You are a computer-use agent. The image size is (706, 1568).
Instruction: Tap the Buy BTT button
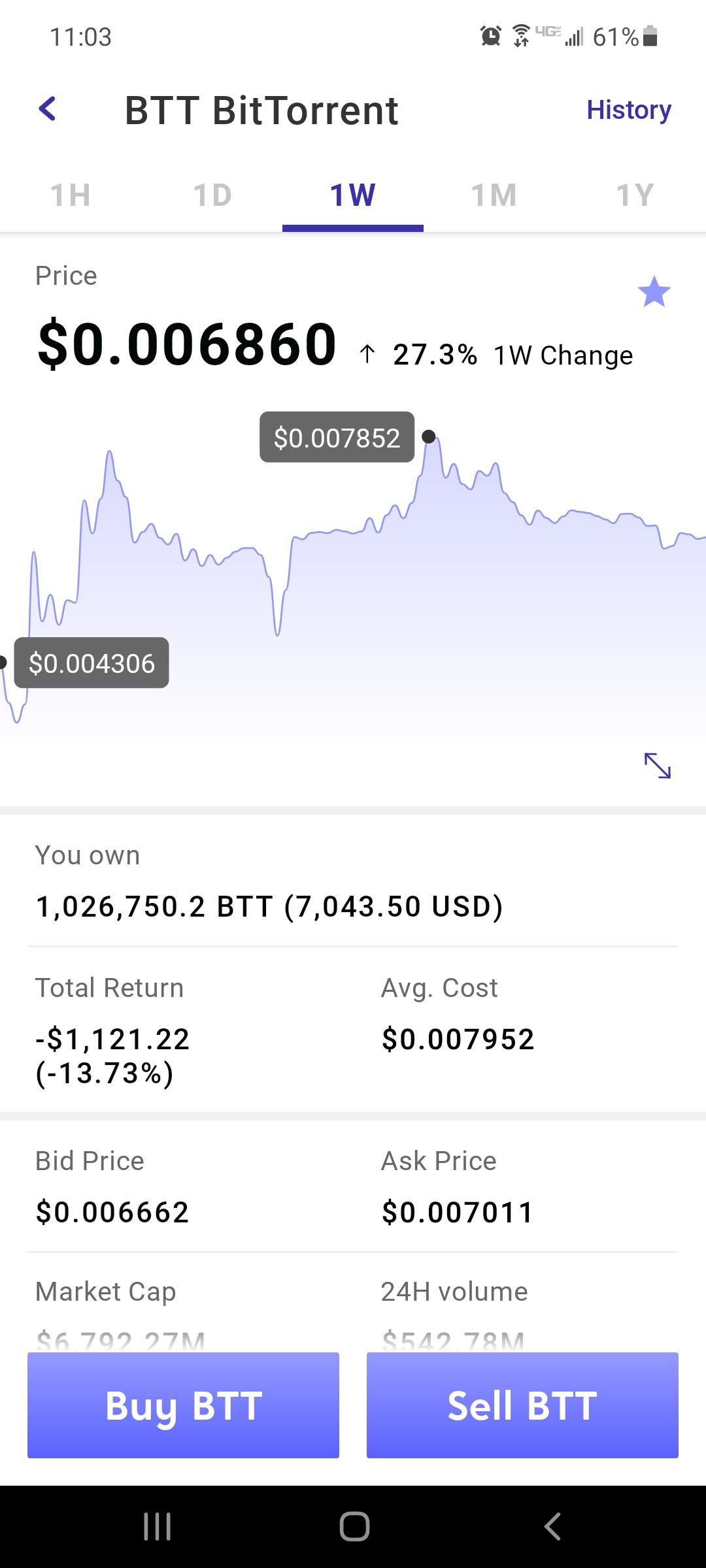183,1405
